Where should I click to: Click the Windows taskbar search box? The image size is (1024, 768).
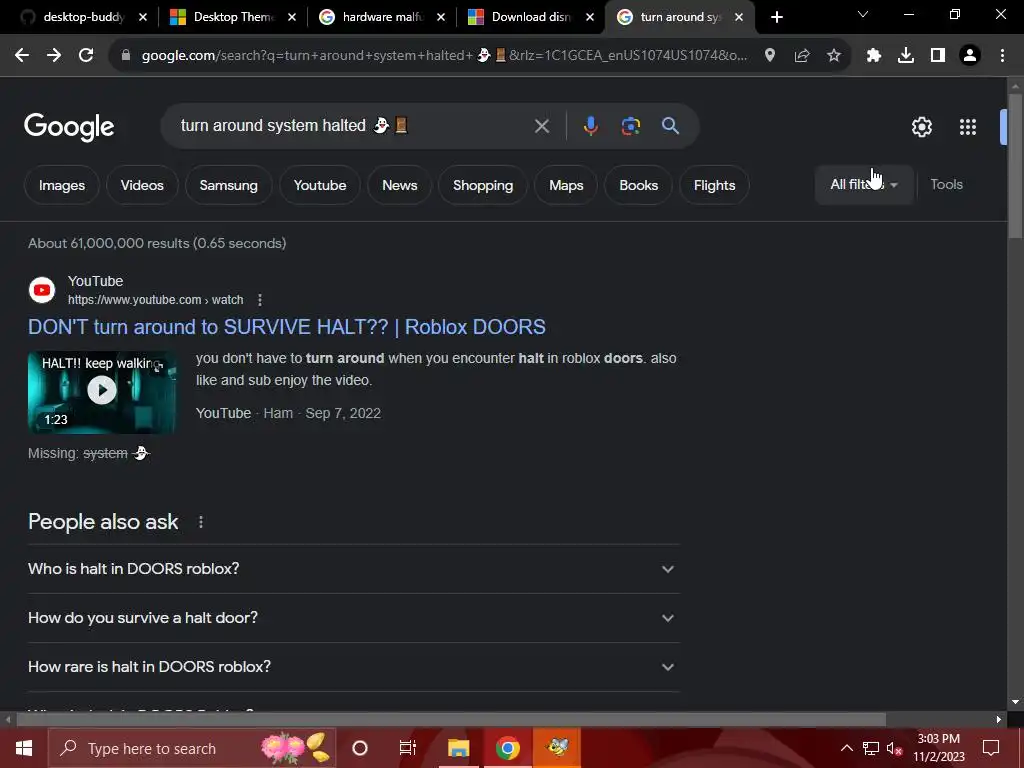click(x=192, y=748)
